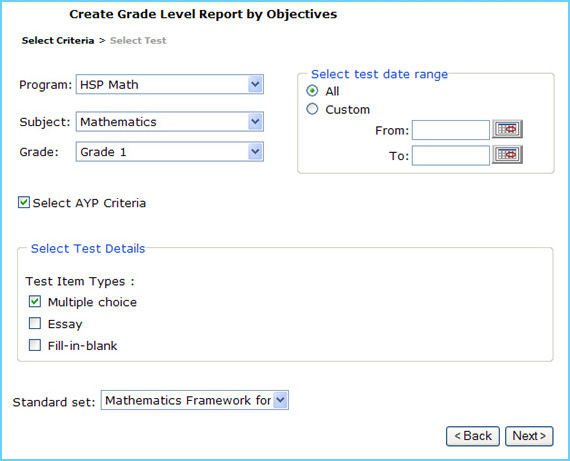Click the Back button
Viewport: 570px width, 461px height.
point(473,436)
